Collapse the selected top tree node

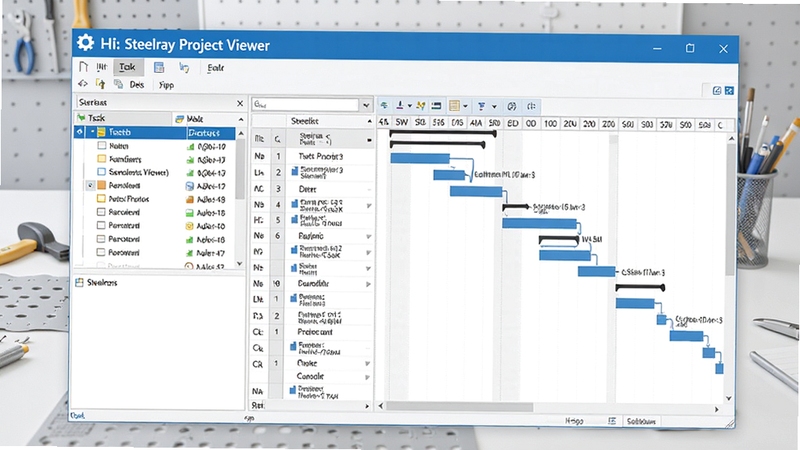click(92, 132)
